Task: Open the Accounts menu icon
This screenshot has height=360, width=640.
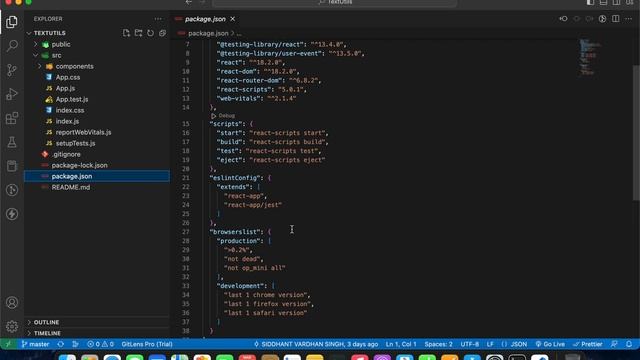Action: pos(12,302)
